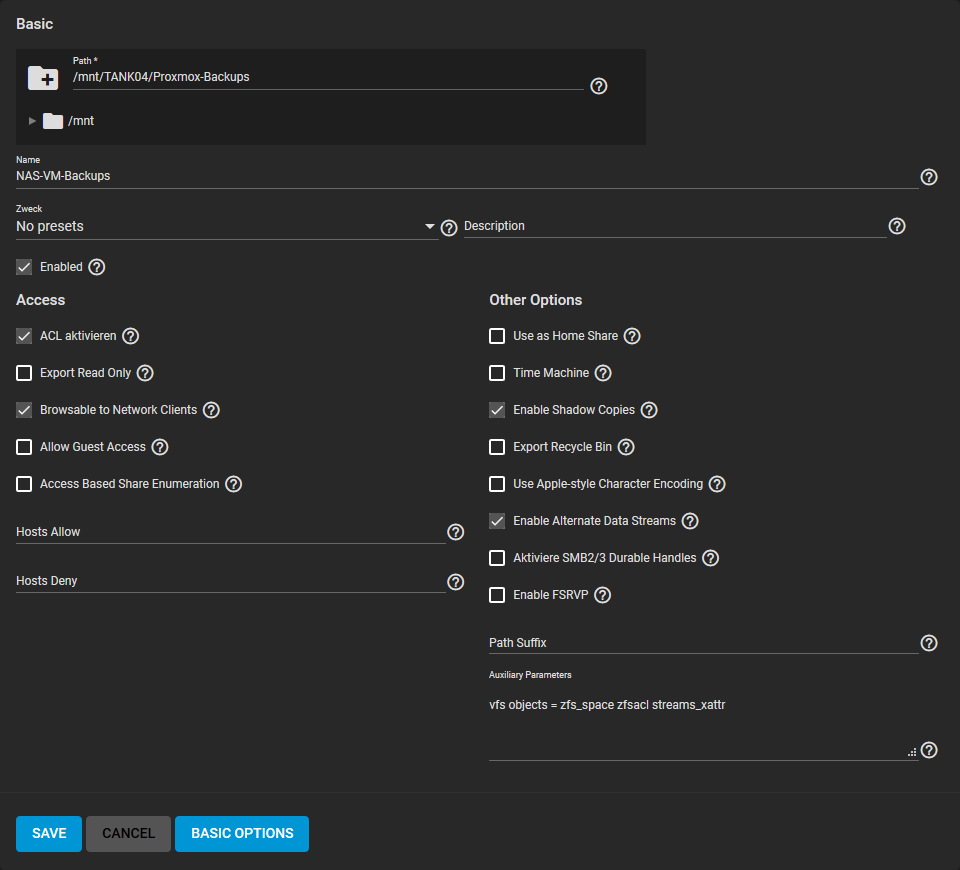The height and width of the screenshot is (870, 960).
Task: Show help for Enable Shadow Copies
Action: coord(649,410)
